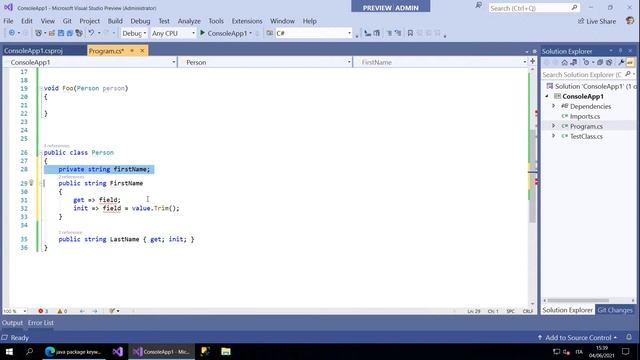Toggle Preview Selected Items in Solution Explorer
The image size is (640, 360).
tap(630, 62)
